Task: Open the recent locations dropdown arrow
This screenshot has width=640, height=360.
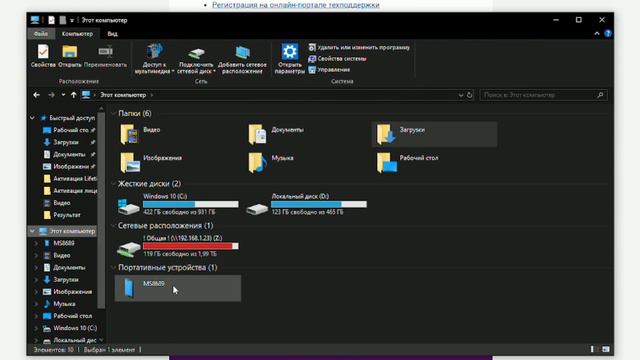Action: [x=63, y=95]
